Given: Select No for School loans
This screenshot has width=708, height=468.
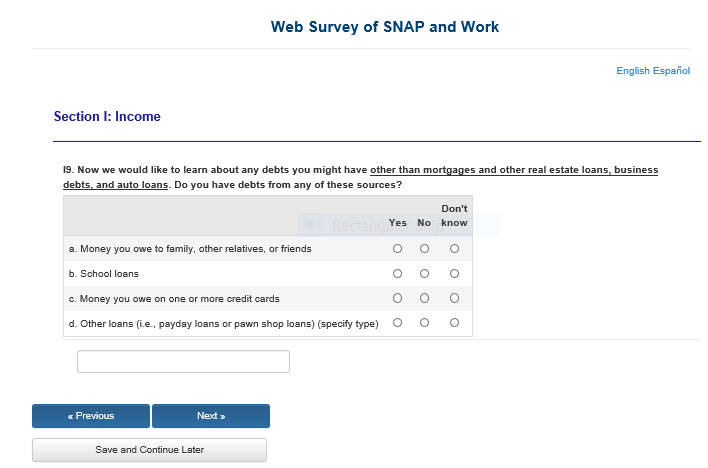Looking at the screenshot, I should tap(424, 273).
